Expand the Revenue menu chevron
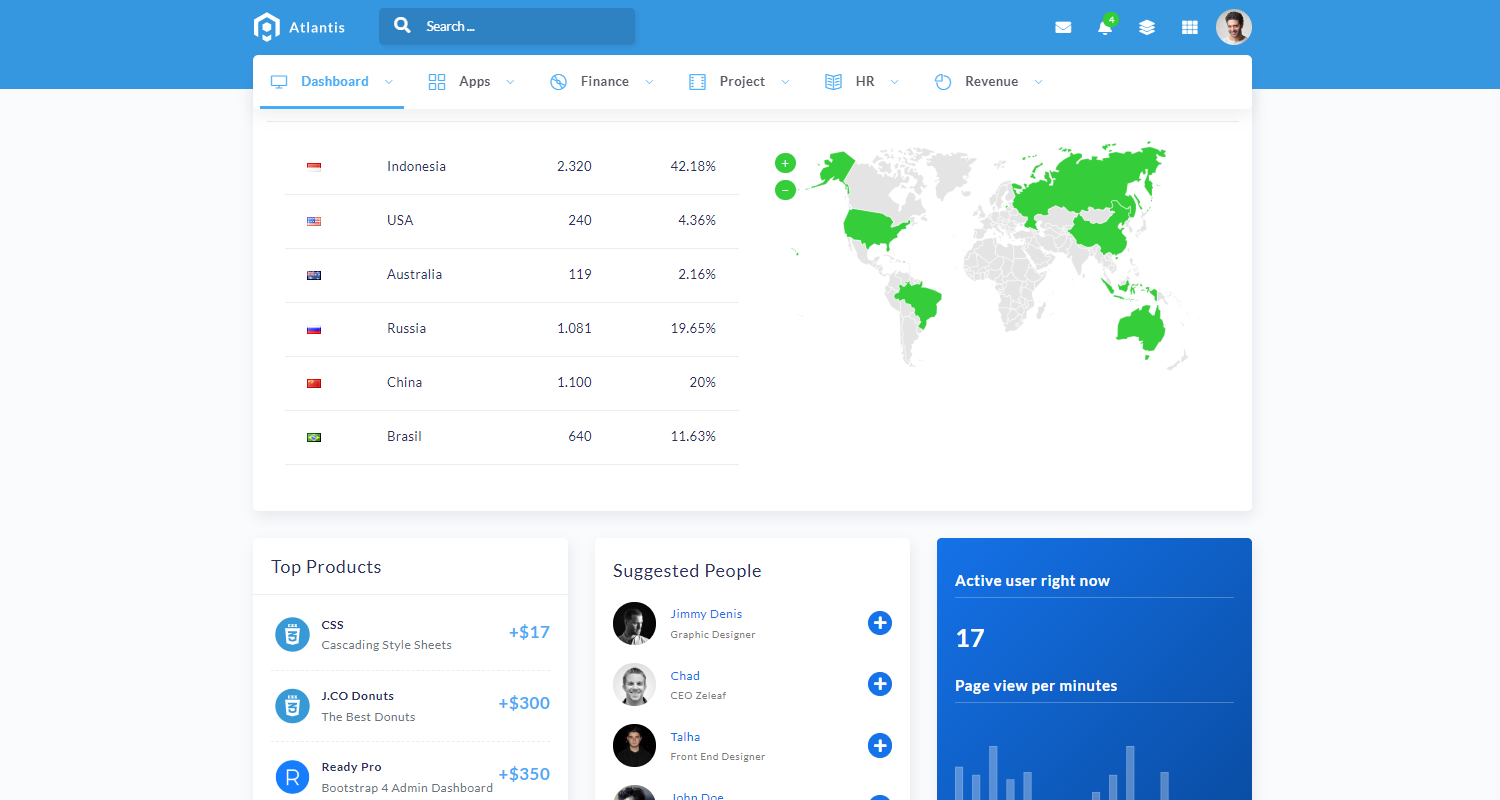The image size is (1500, 800). (1038, 82)
